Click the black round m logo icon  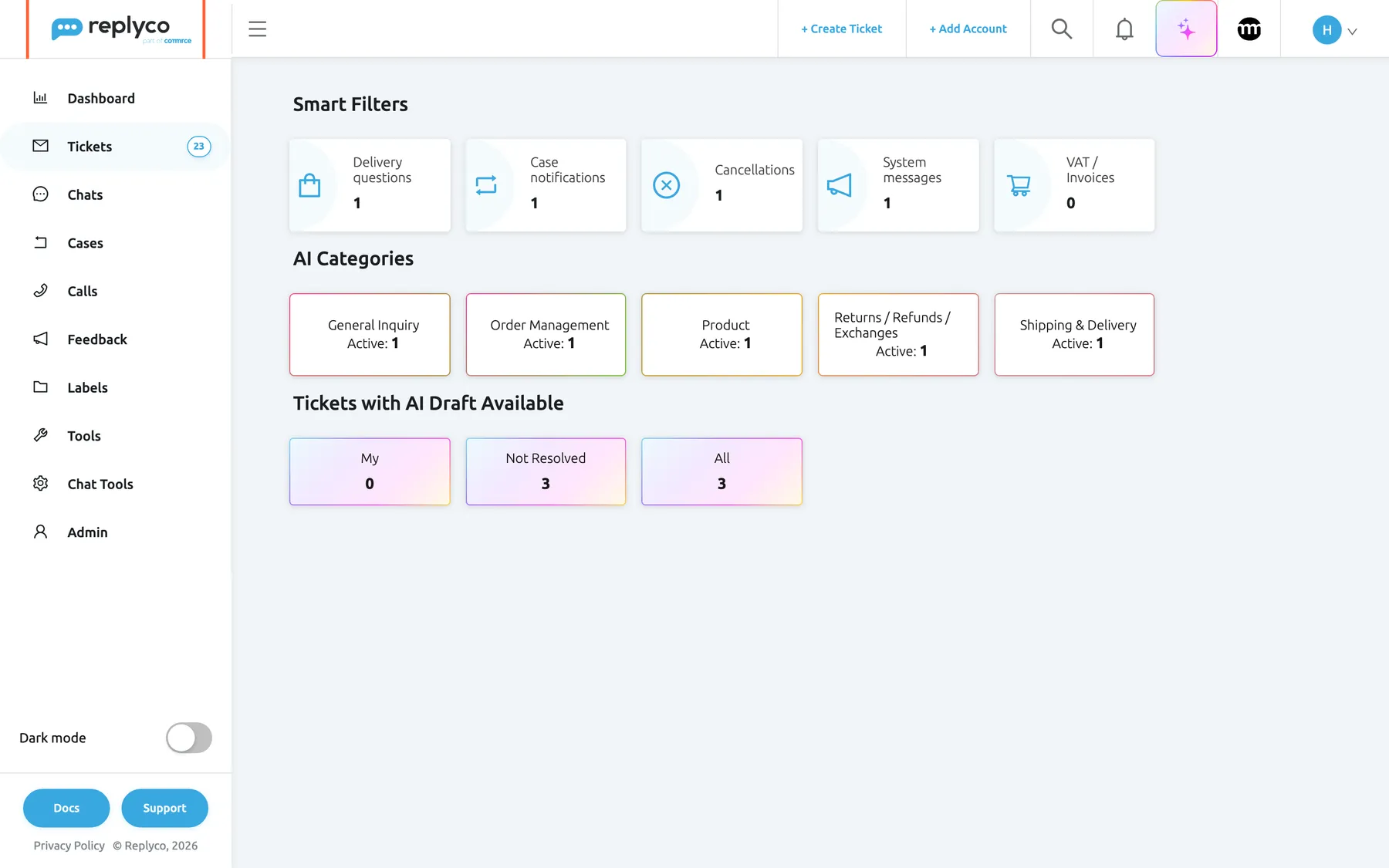[x=1249, y=29]
